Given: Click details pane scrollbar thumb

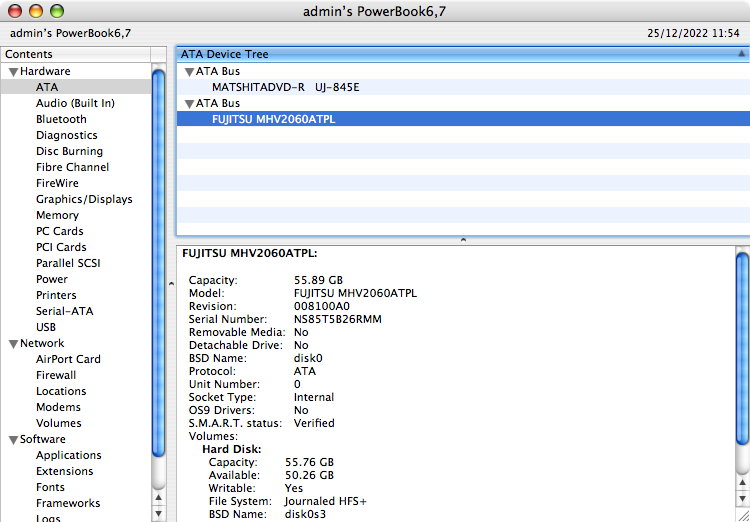Looking at the screenshot, I should point(742,348).
